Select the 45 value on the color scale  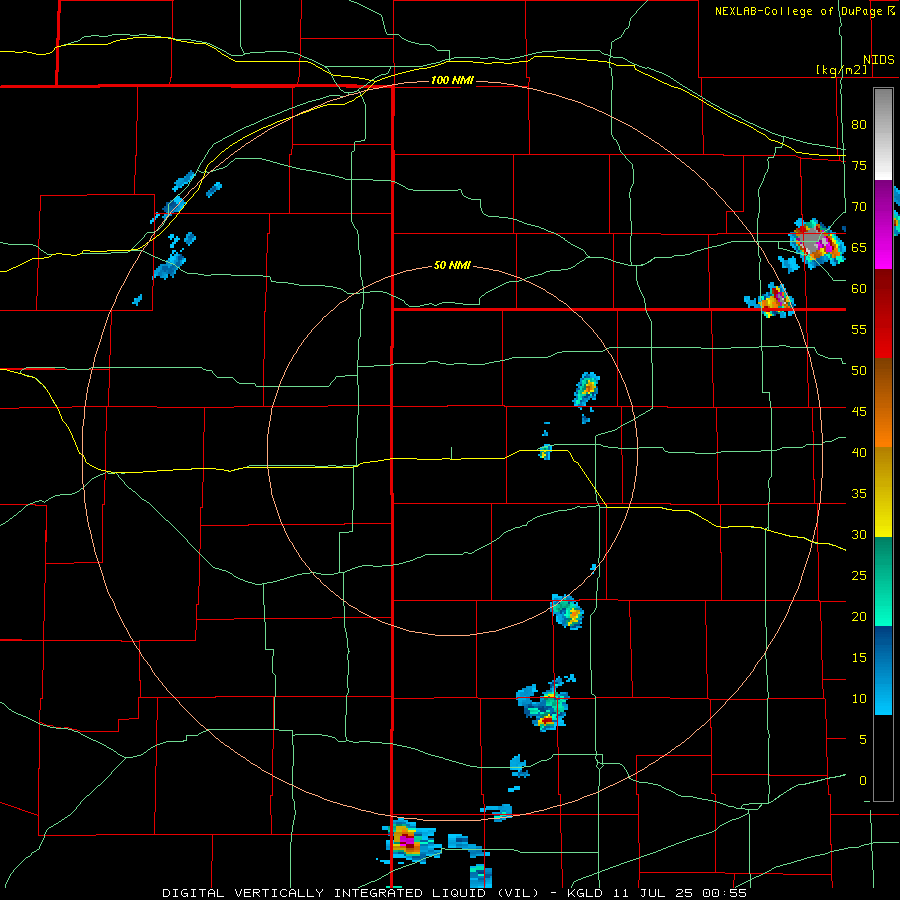(859, 412)
